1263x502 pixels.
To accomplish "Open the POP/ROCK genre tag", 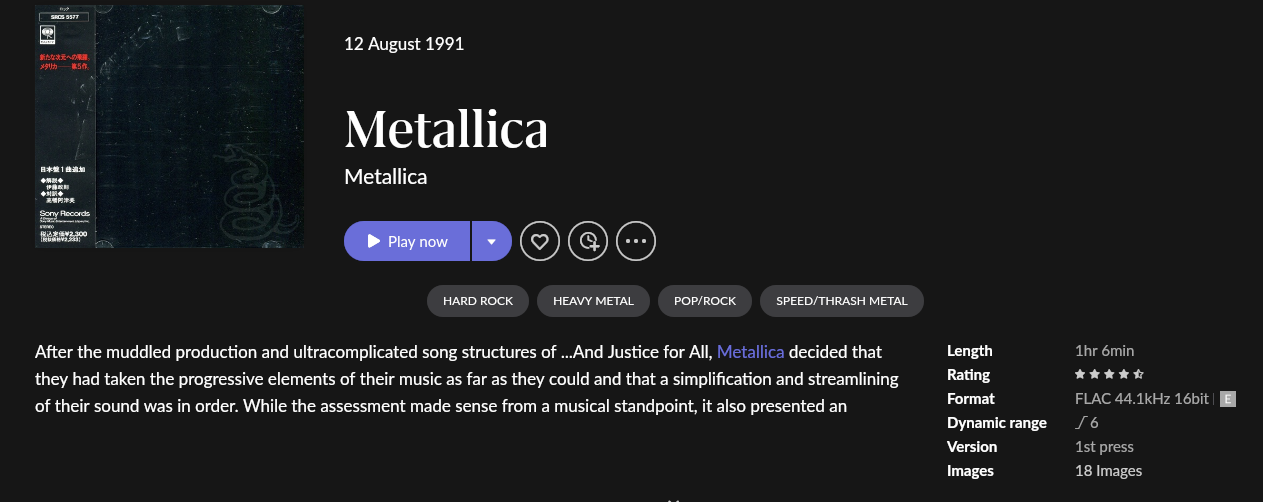I will point(705,301).
